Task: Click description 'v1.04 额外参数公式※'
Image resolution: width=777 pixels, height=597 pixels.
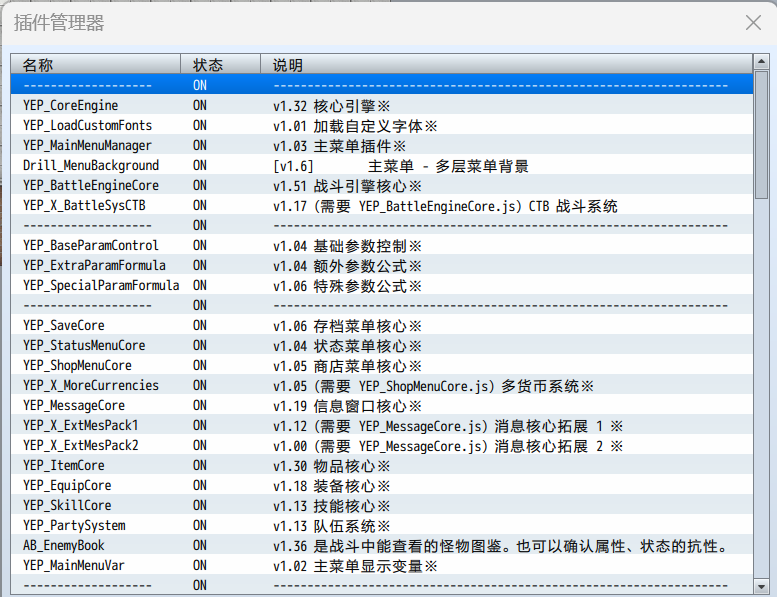Action: coord(347,266)
